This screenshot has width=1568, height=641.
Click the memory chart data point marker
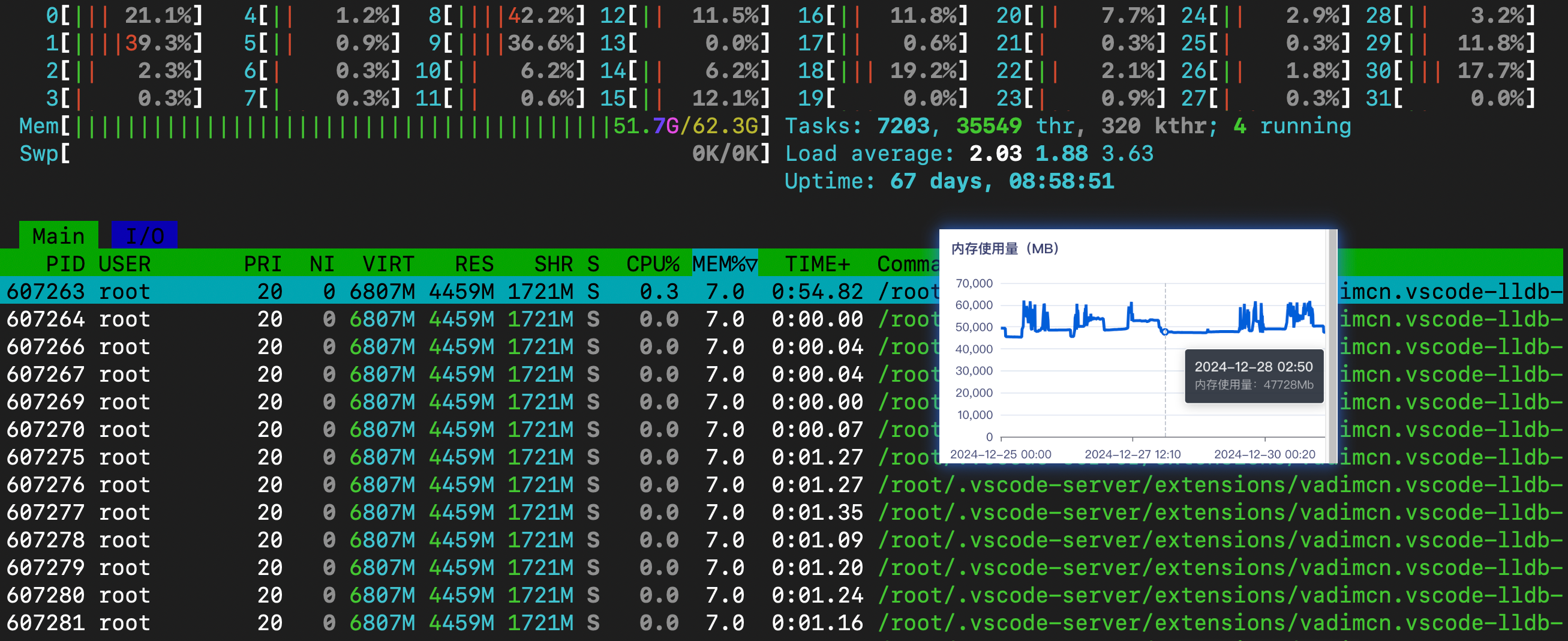pyautogui.click(x=1165, y=332)
